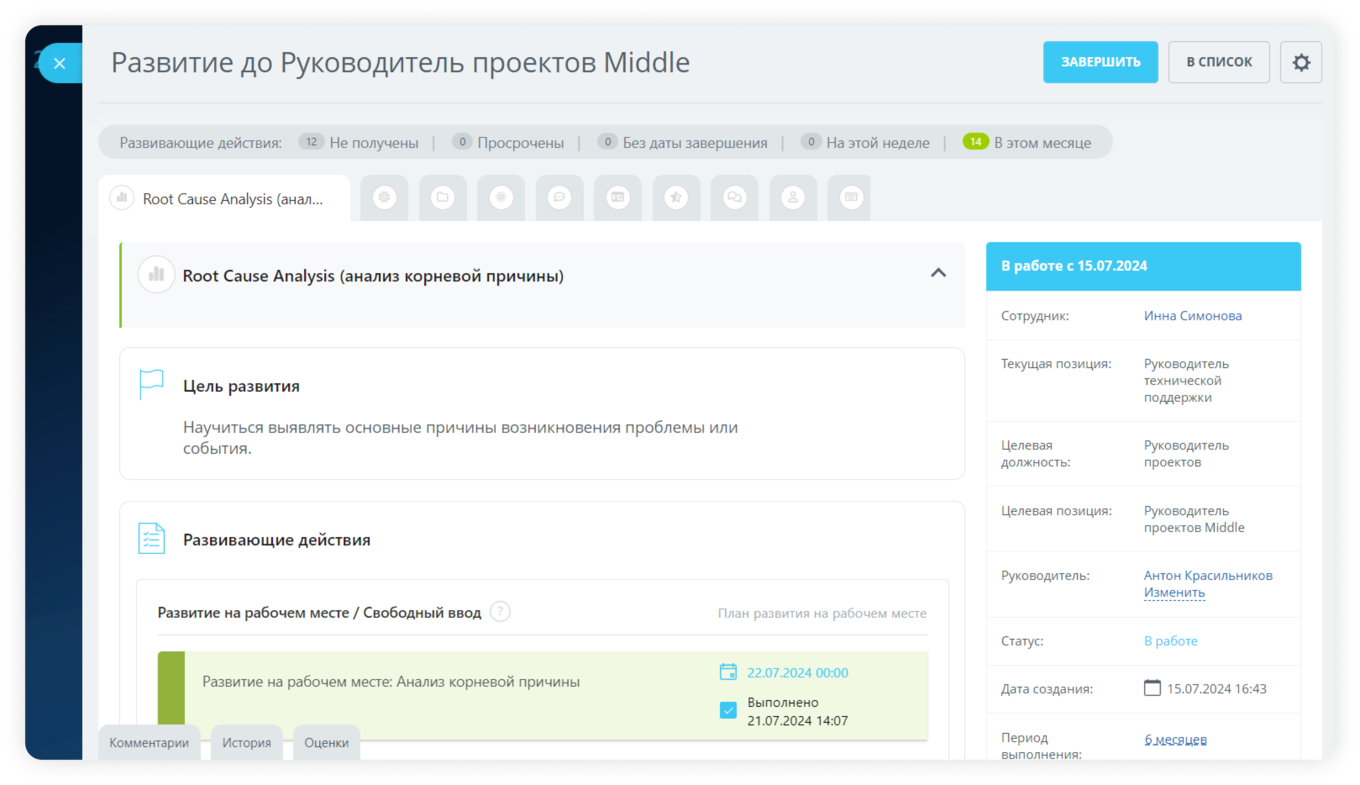Screen dimensions: 1360x785
Task: Open the atom icon tab
Action: pyautogui.click(x=501, y=198)
